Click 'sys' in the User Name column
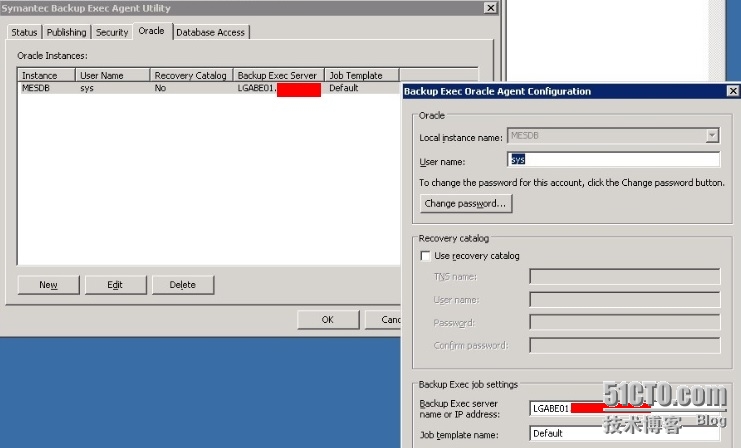Viewport: 741px width, 448px height. (x=87, y=88)
